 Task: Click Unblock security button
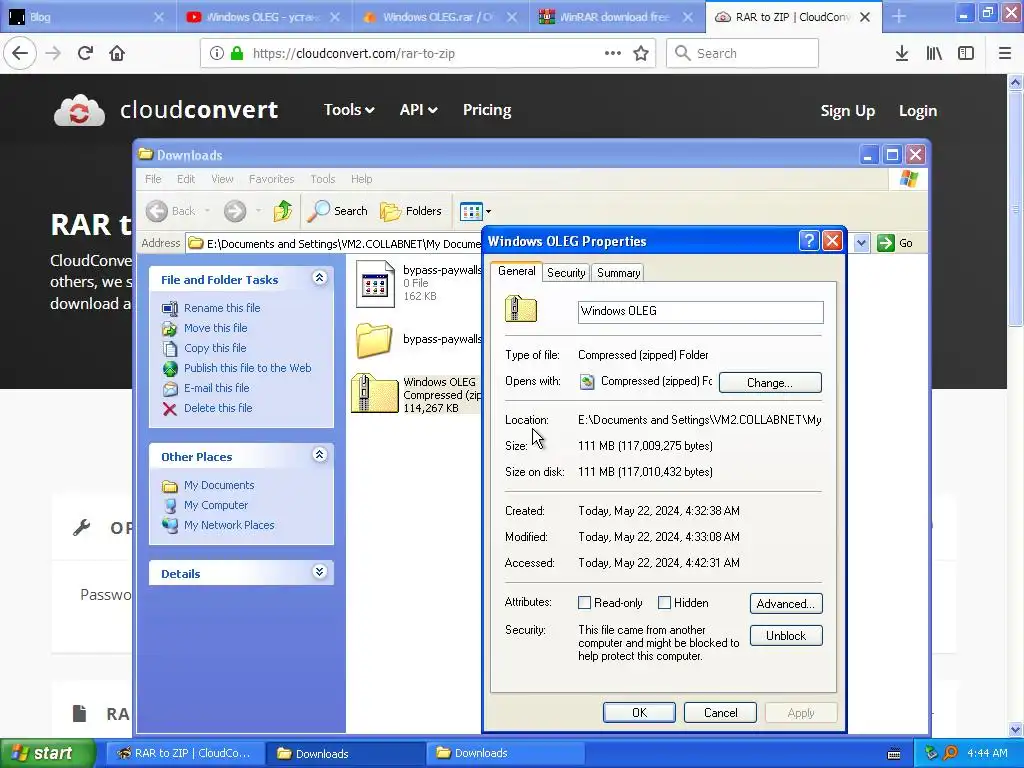(786, 635)
